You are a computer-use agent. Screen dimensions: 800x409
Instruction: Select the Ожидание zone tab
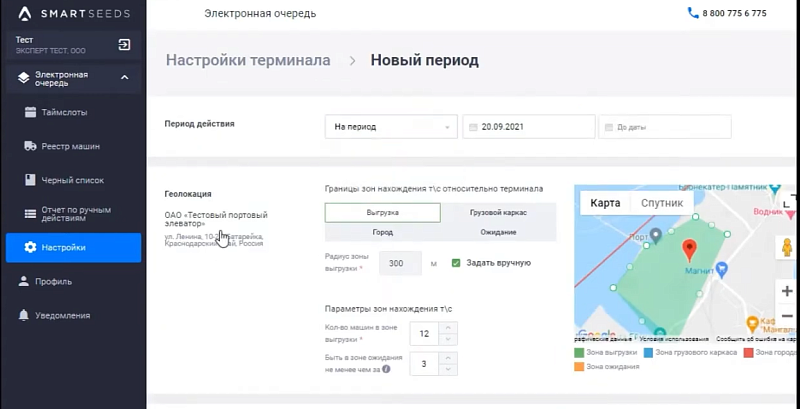[498, 232]
